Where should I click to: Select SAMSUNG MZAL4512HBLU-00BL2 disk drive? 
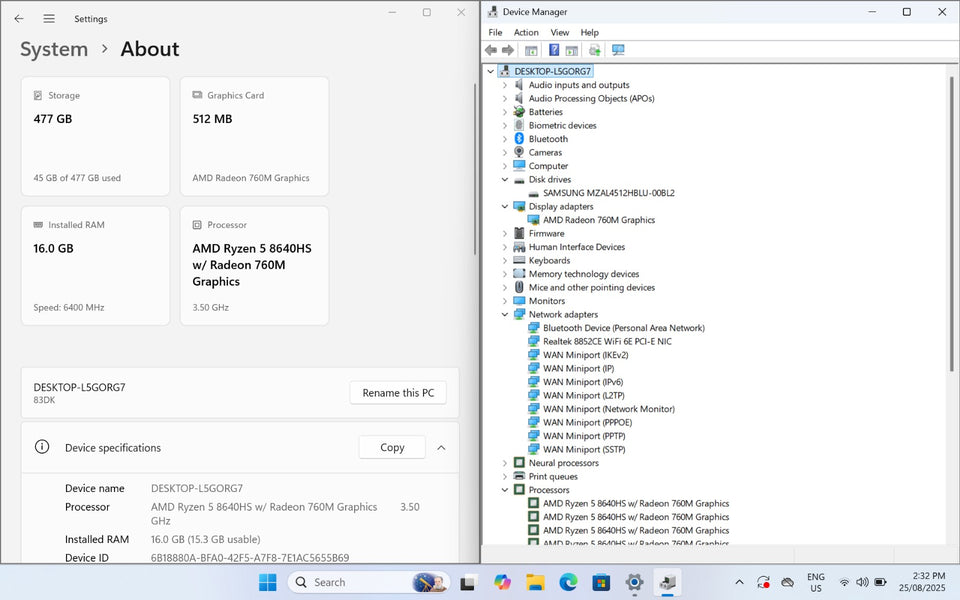click(x=609, y=193)
